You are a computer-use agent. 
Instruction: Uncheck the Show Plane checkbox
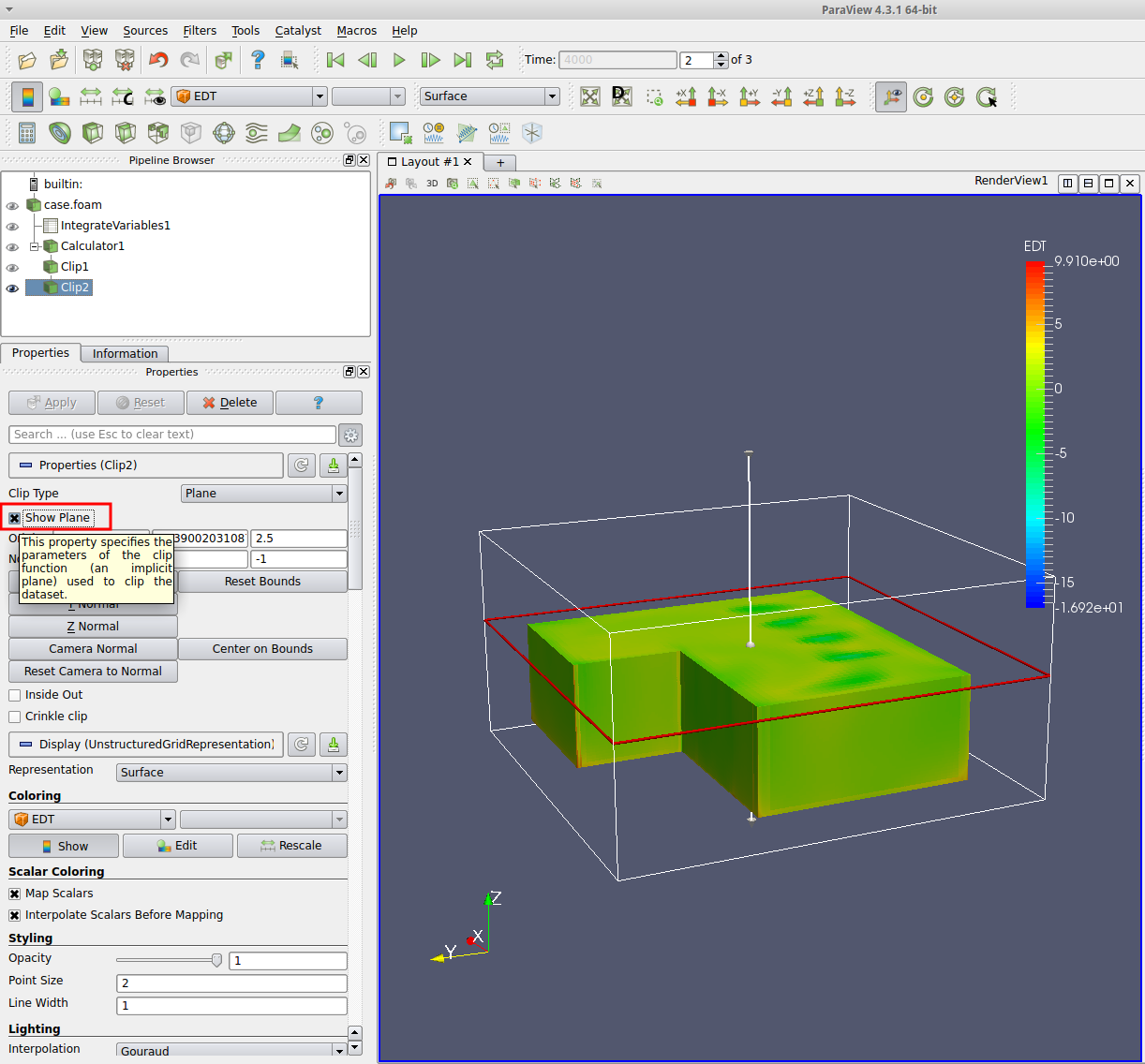click(x=15, y=518)
